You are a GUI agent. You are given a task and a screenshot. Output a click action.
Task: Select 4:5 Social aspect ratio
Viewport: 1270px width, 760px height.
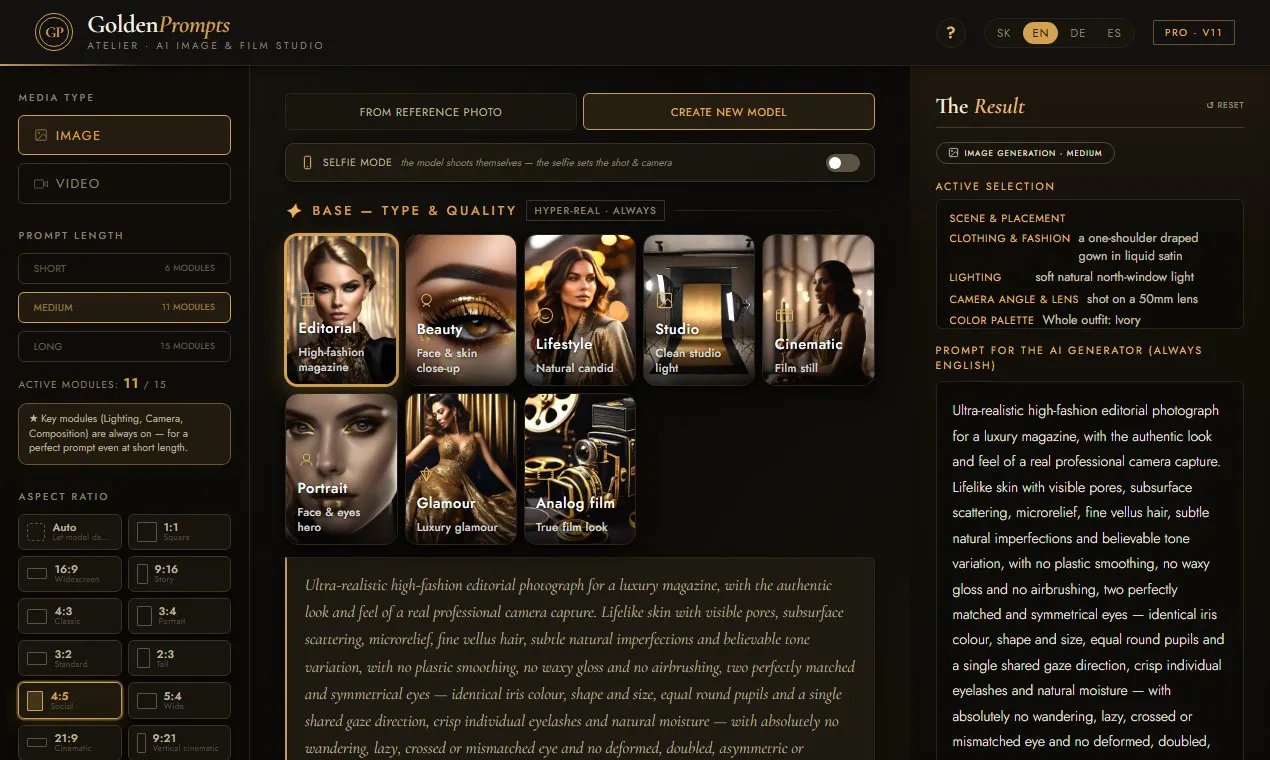click(70, 700)
